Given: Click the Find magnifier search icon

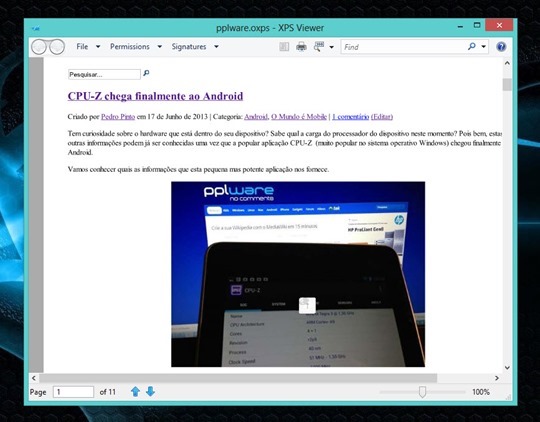Looking at the screenshot, I should (472, 46).
